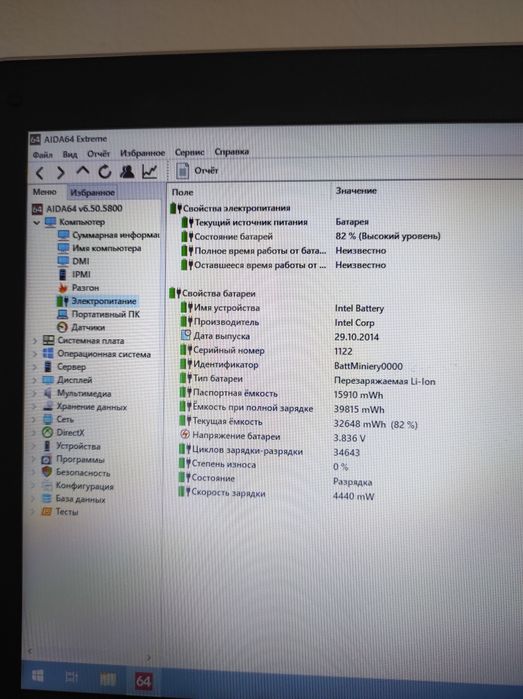The height and width of the screenshot is (699, 523).
Task: Open the Избранное menu in menu bar
Action: (x=143, y=153)
